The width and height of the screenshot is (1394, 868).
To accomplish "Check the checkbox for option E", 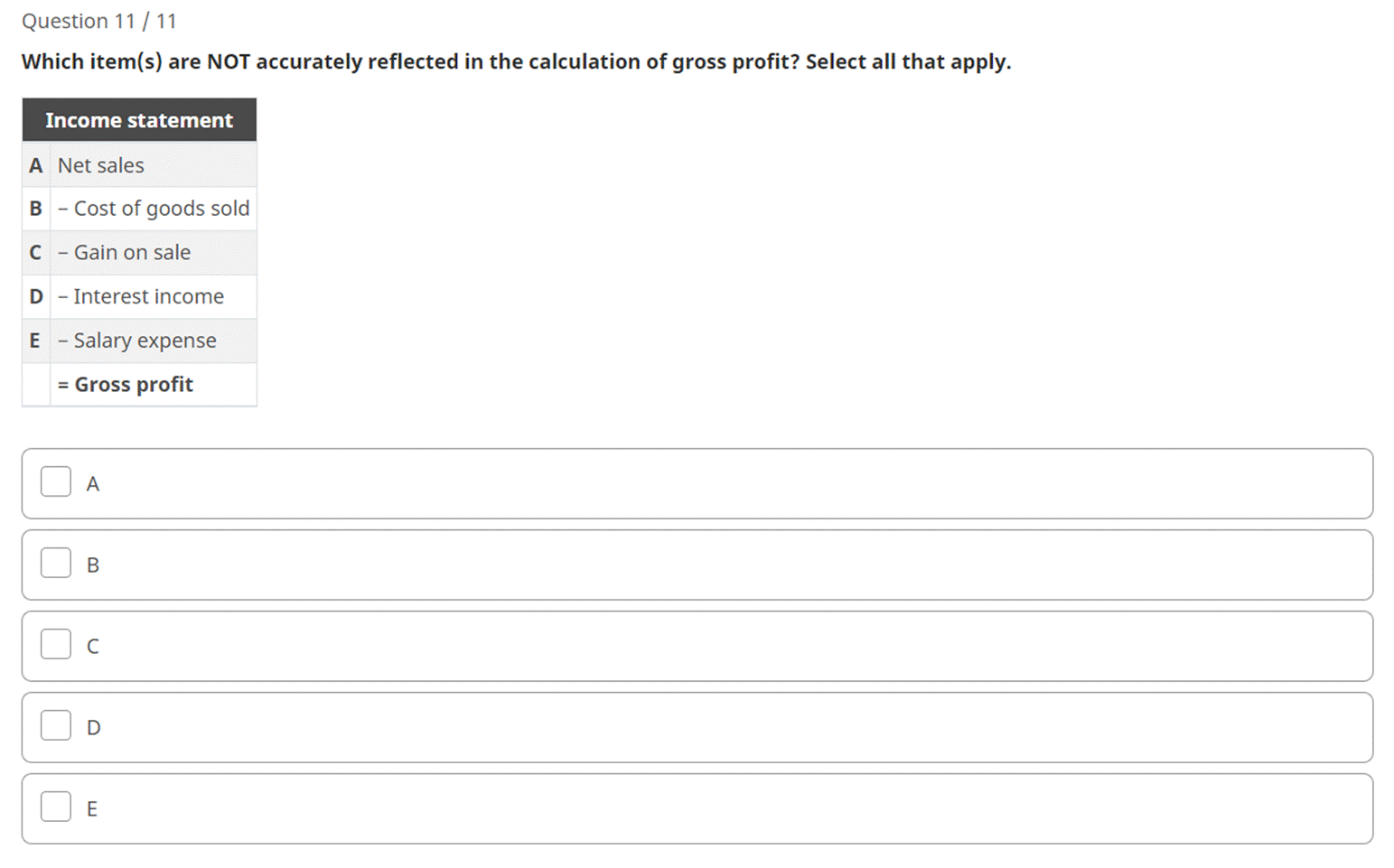I will [x=55, y=807].
